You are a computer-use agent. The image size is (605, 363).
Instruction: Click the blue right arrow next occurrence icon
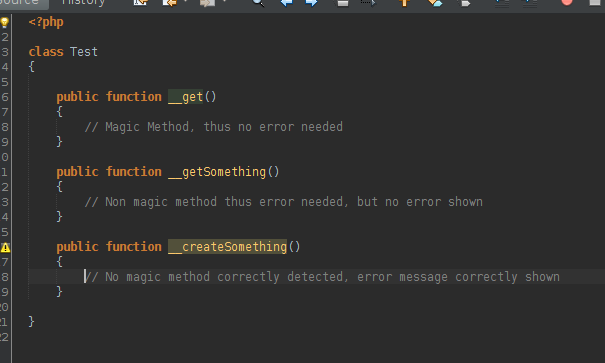(x=311, y=3)
